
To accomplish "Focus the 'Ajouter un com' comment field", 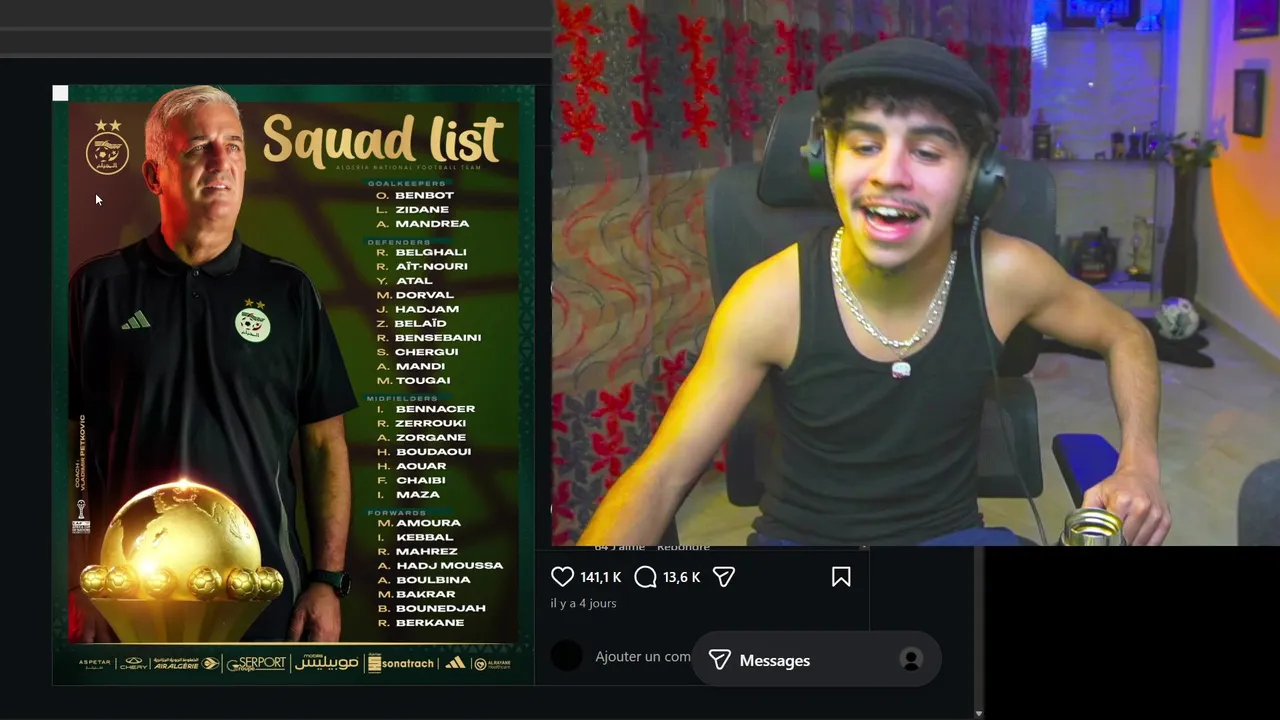I will click(643, 656).
